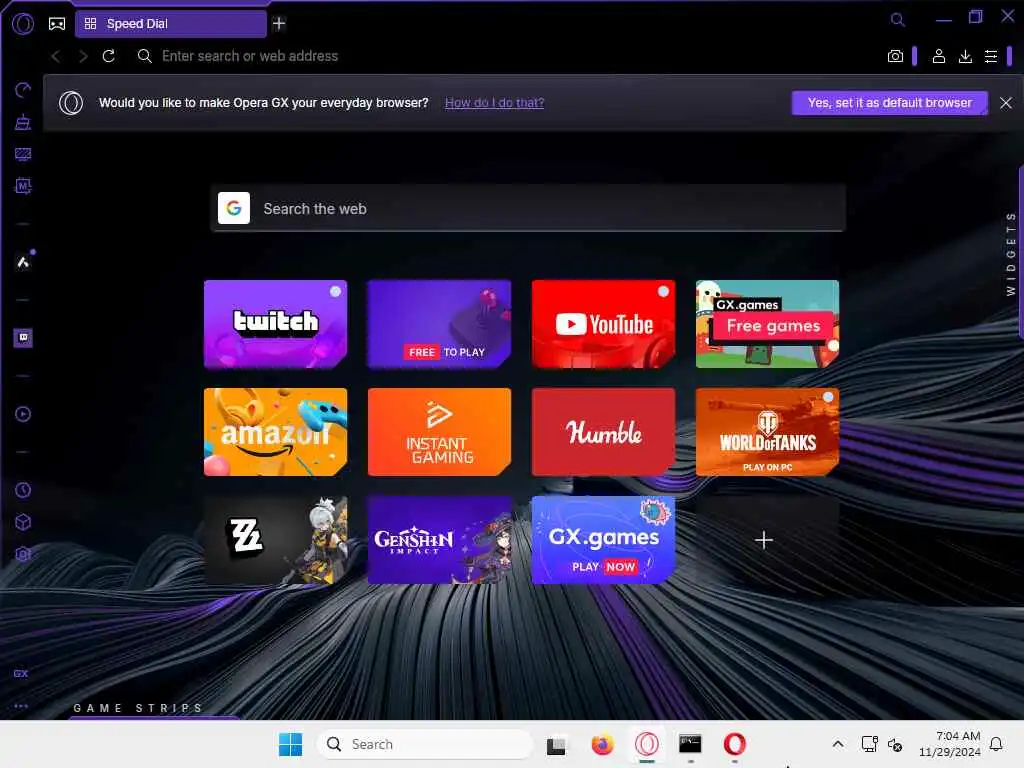Open the red Opera taskbar icon
This screenshot has width=1024, height=768.
click(x=735, y=744)
